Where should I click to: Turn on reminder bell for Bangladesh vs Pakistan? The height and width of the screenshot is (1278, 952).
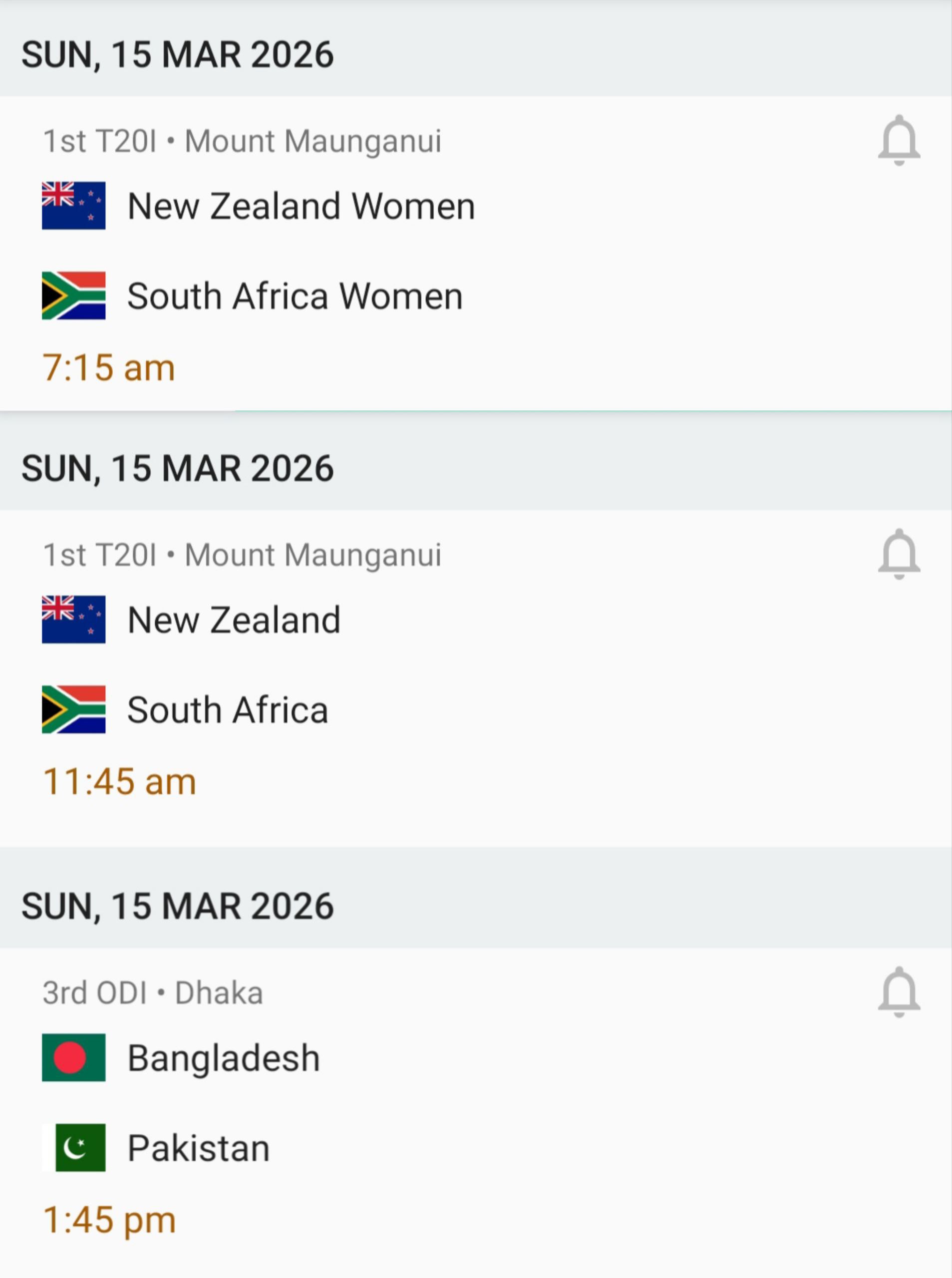[899, 992]
